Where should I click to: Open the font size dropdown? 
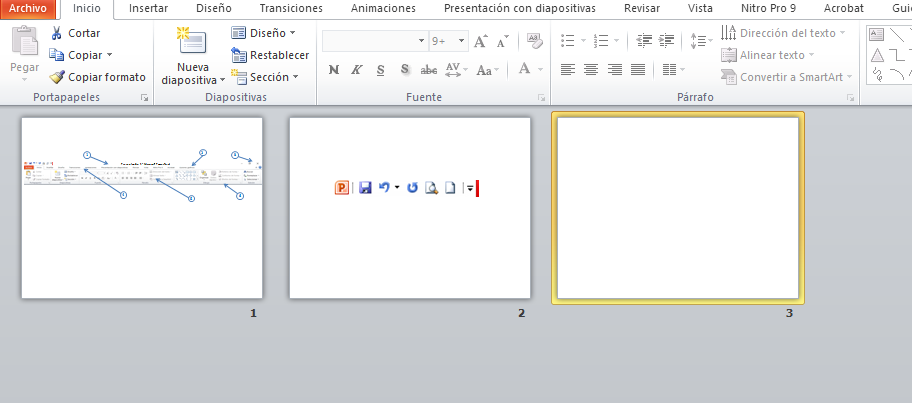pos(461,42)
